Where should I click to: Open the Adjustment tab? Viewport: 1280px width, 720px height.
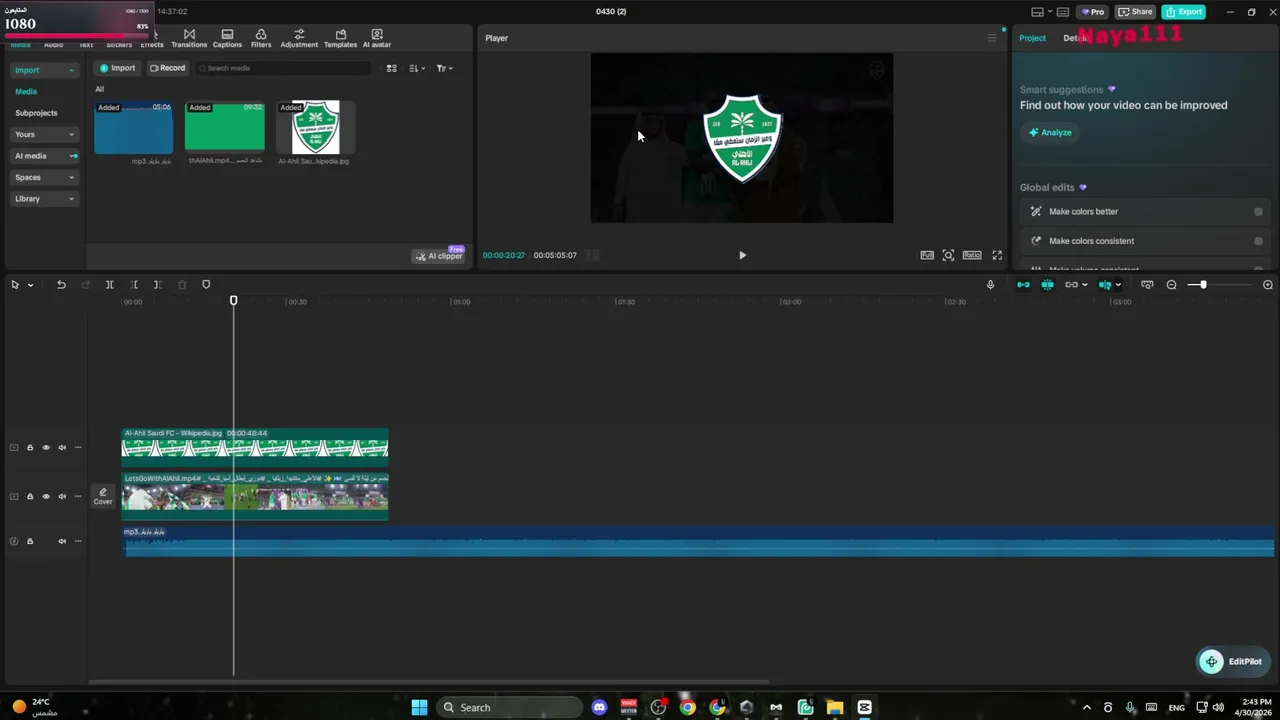point(299,38)
